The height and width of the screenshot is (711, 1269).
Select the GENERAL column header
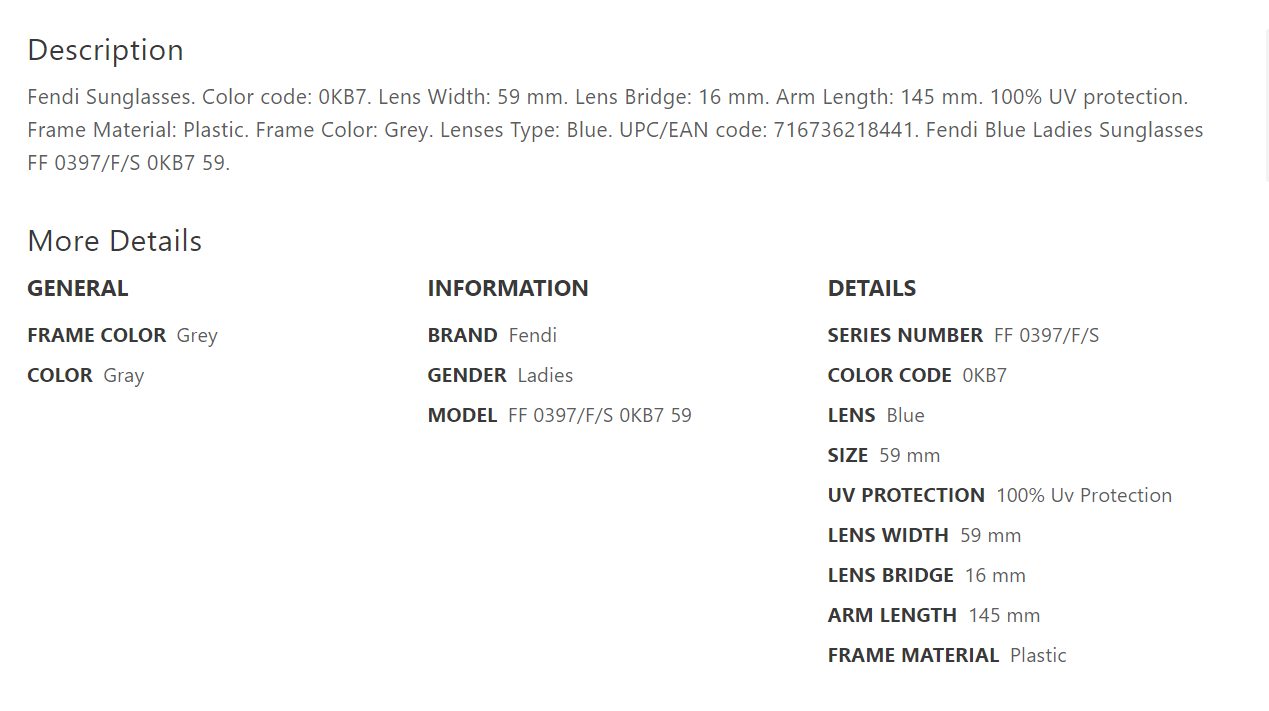[x=77, y=288]
